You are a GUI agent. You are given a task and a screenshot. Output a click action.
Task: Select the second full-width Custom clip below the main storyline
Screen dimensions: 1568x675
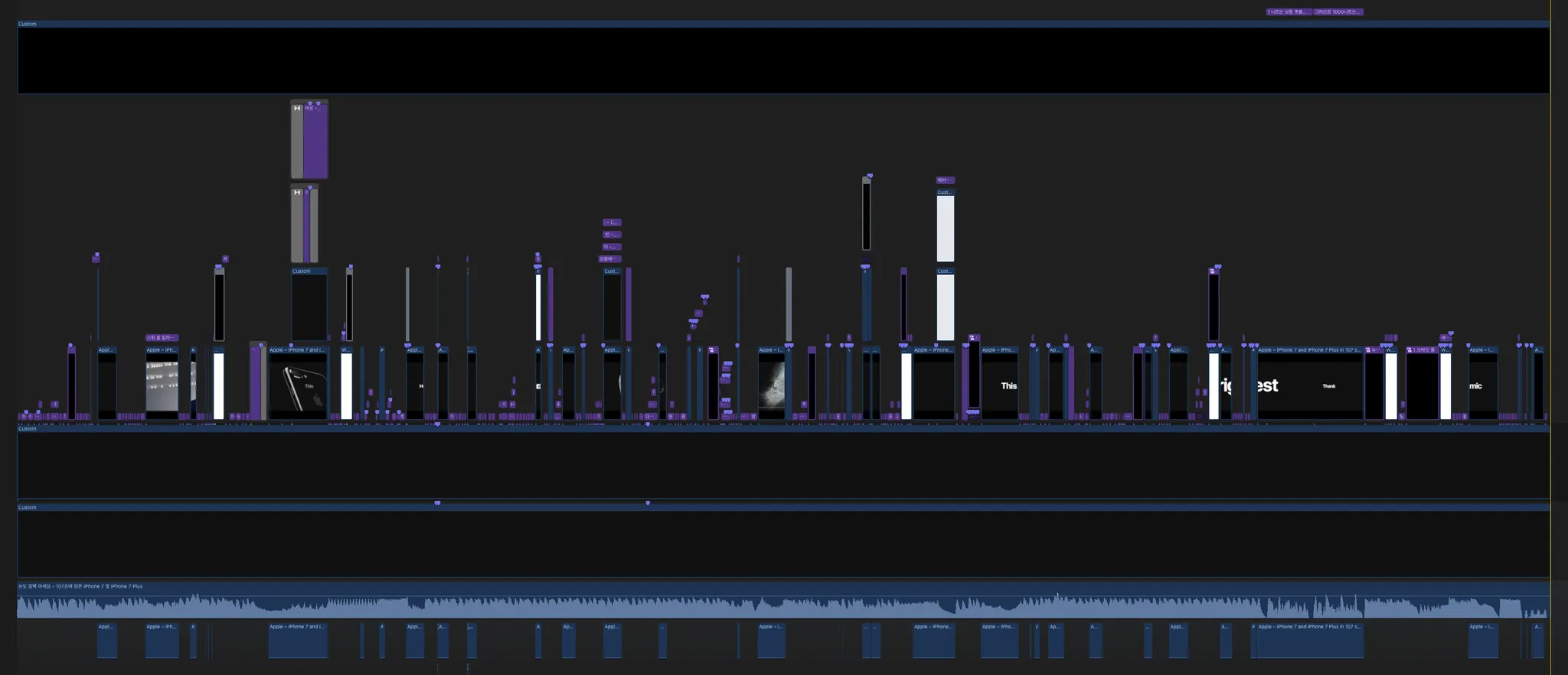point(783,462)
